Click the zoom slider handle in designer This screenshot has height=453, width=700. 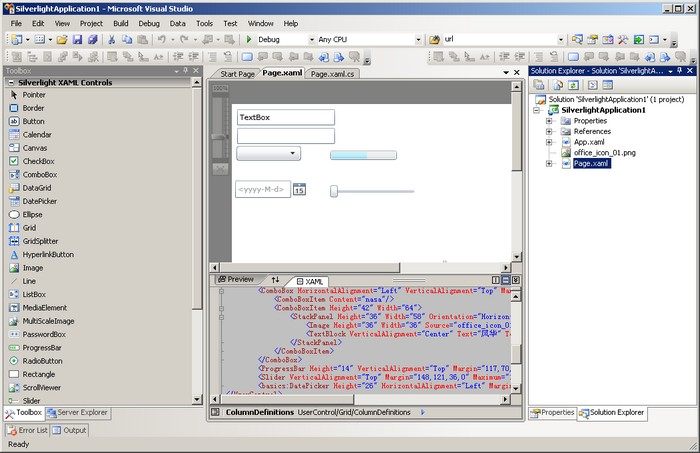220,137
